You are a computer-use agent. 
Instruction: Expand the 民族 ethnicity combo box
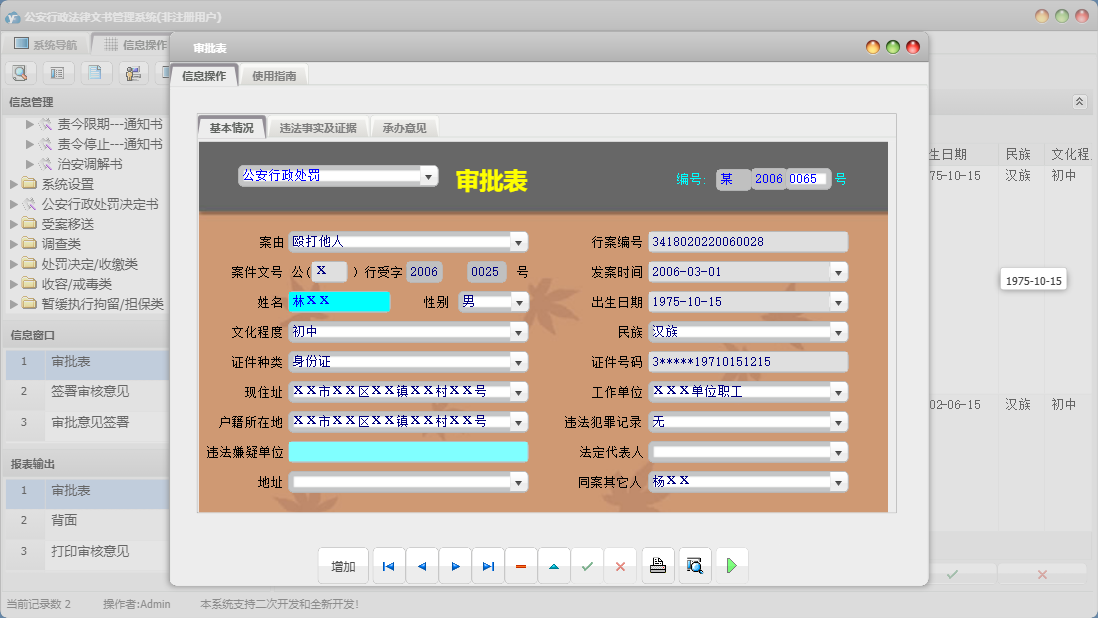point(841,331)
